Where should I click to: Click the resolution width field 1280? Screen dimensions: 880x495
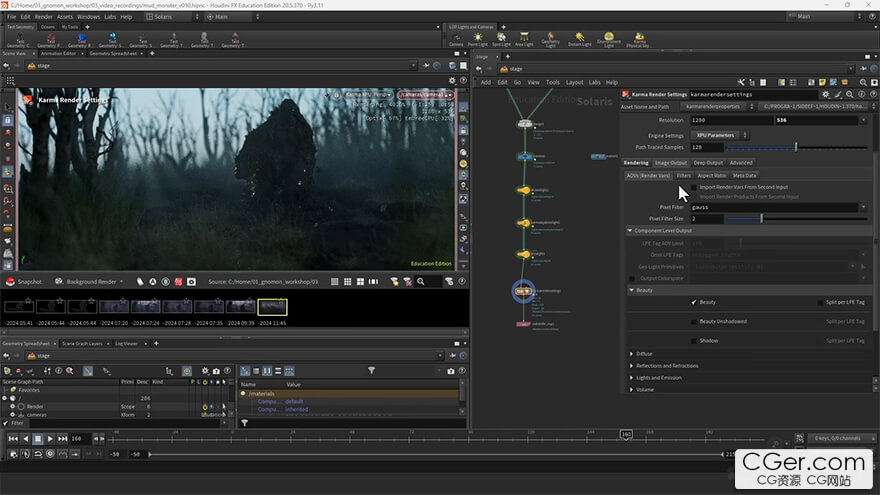pyautogui.click(x=731, y=120)
